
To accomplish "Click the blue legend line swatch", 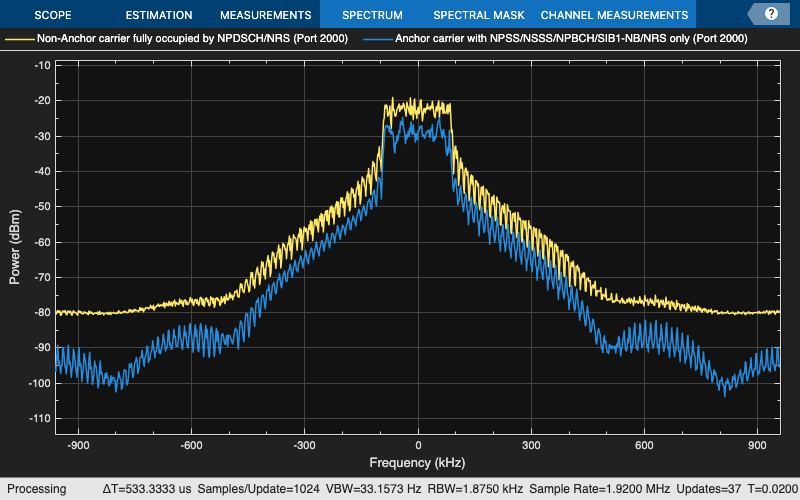I will (x=378, y=39).
